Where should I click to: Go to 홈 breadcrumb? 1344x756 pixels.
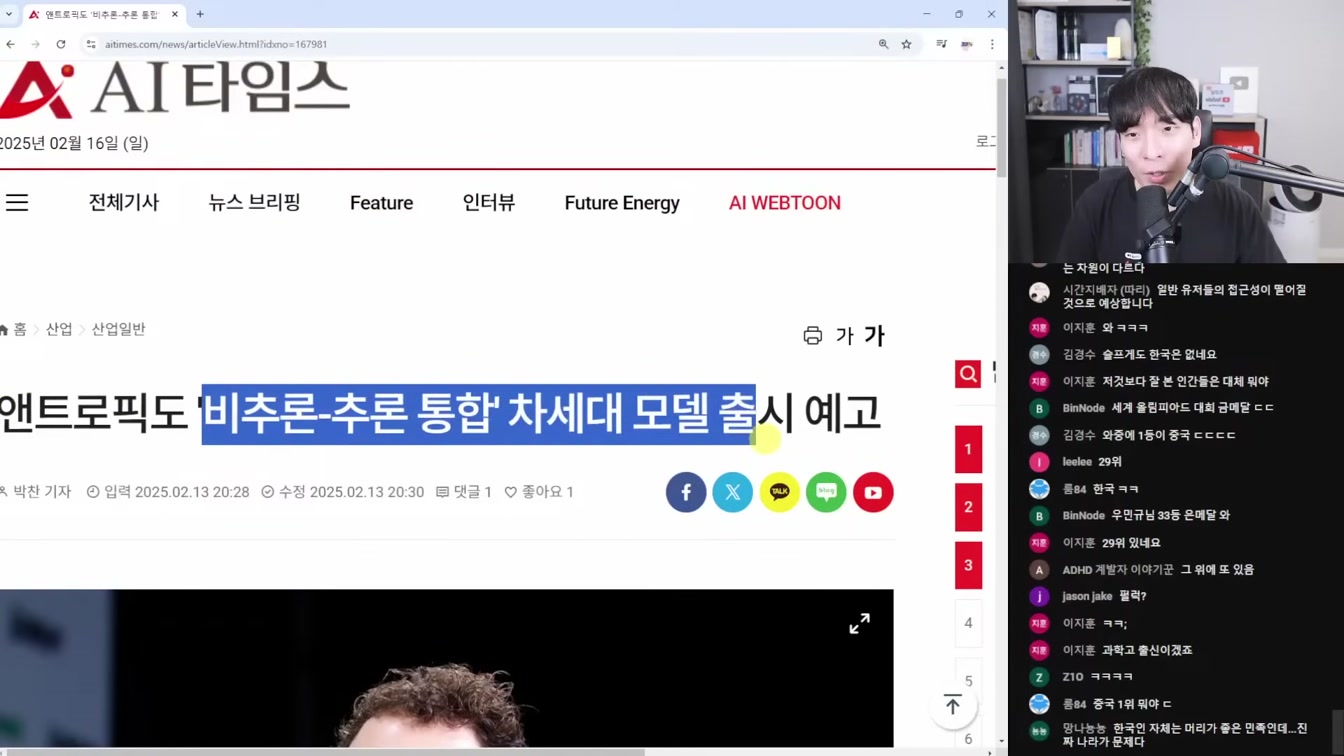click(14, 329)
